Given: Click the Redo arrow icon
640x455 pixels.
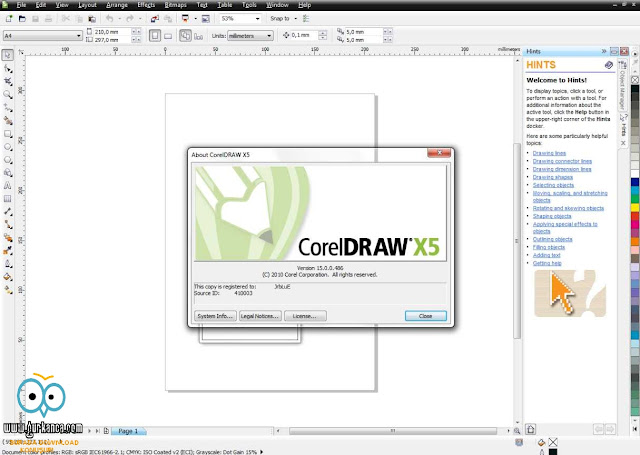Looking at the screenshot, I should coord(130,18).
